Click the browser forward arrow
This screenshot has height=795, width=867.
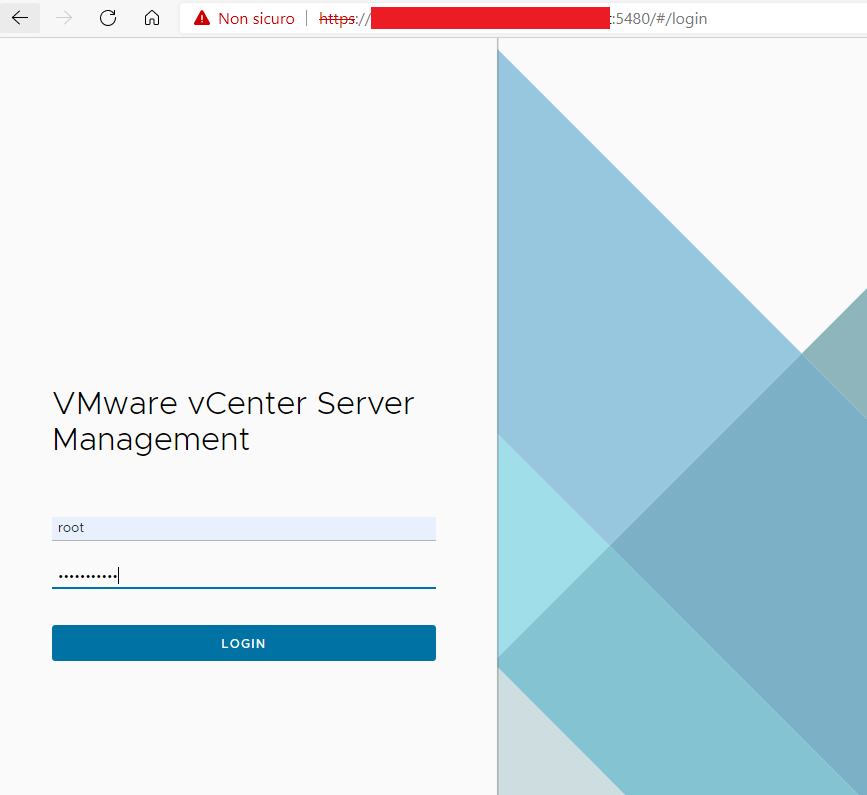pyautogui.click(x=64, y=18)
